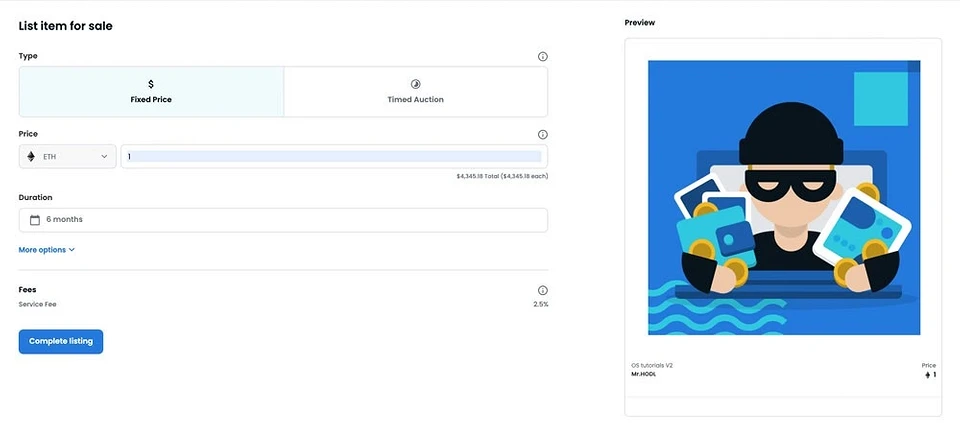The width and height of the screenshot is (960, 423).
Task: Click the Duration label
Action: tap(36, 198)
